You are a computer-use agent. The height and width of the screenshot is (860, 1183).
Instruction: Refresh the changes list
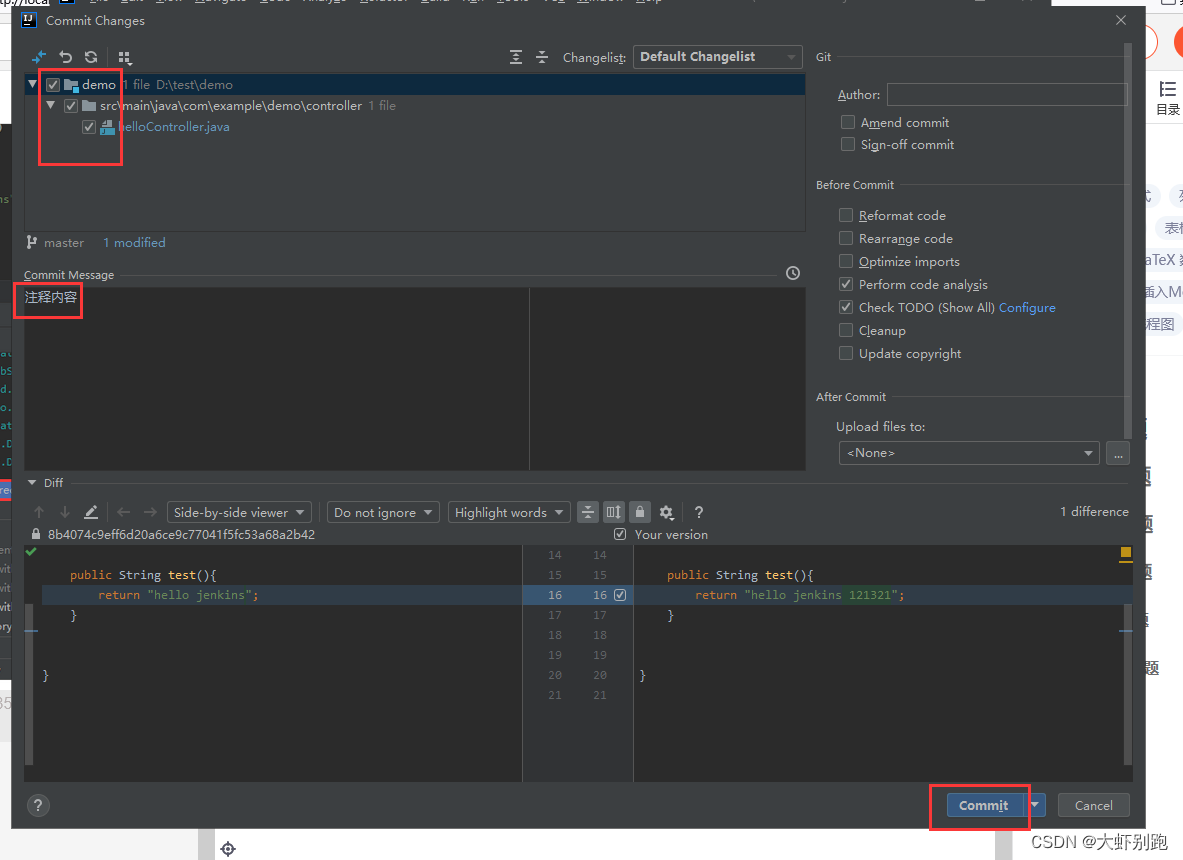pos(91,58)
